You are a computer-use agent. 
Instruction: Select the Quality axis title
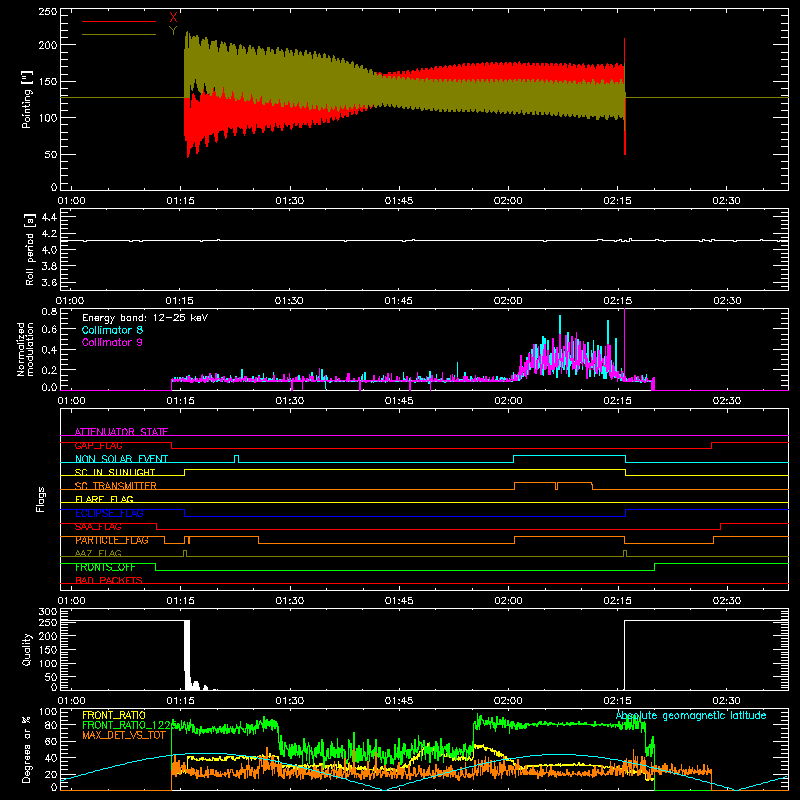[27, 649]
